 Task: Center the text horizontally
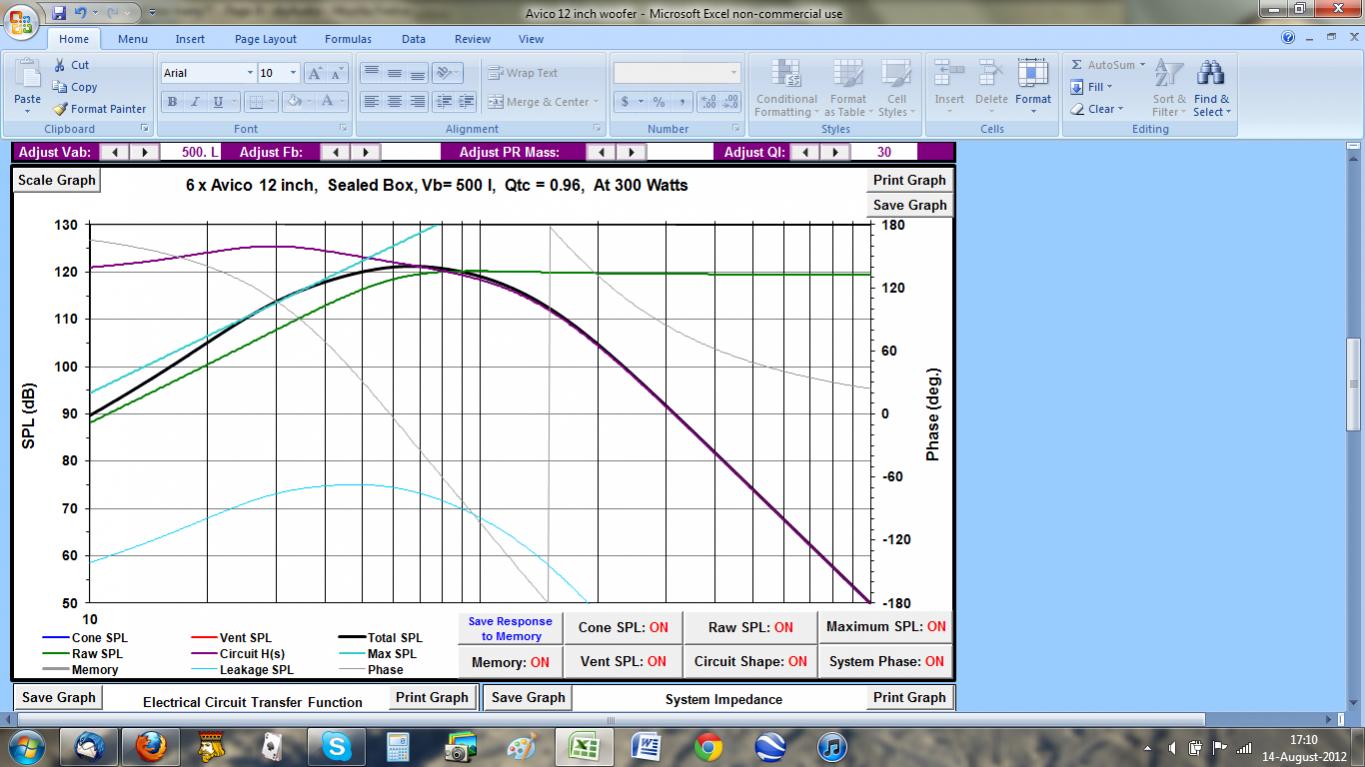[x=394, y=102]
